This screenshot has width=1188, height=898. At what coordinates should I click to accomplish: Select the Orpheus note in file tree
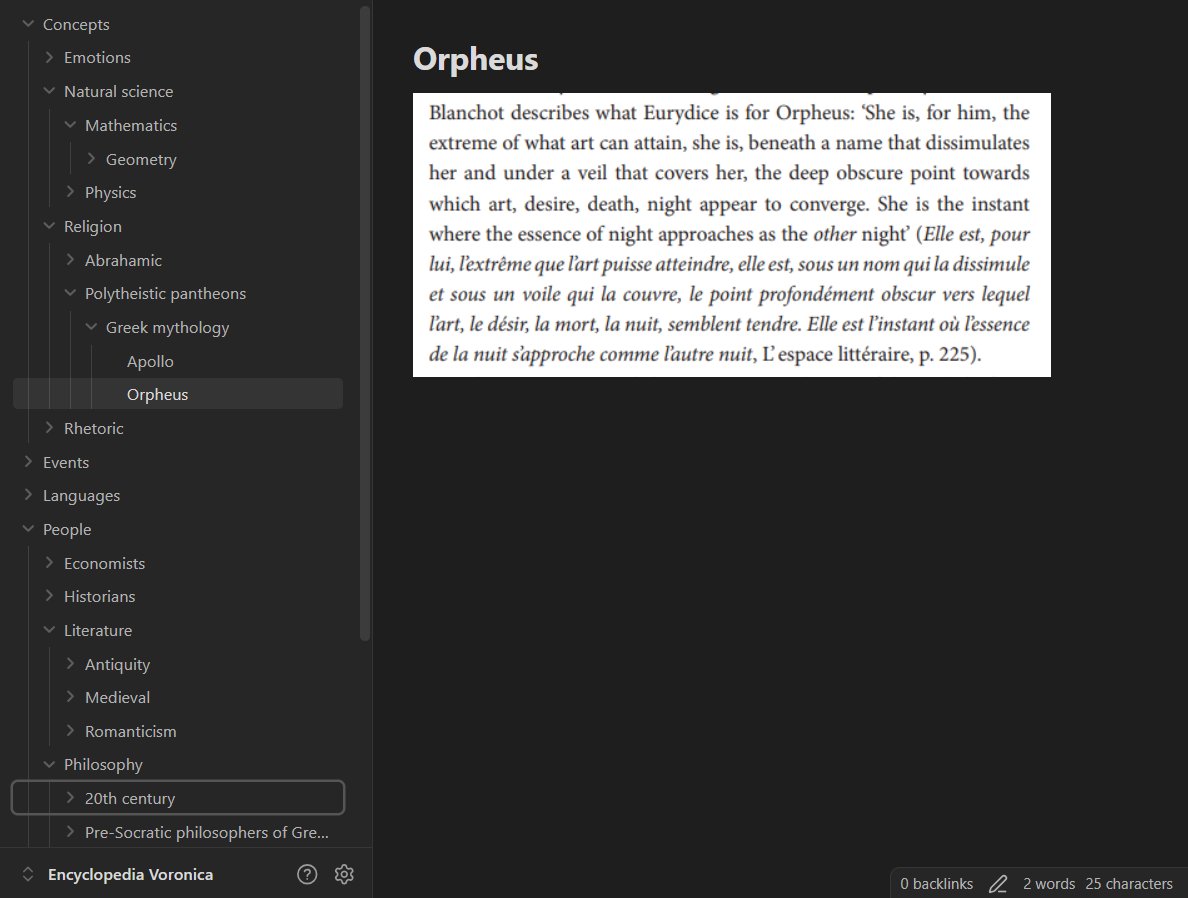pos(178,394)
